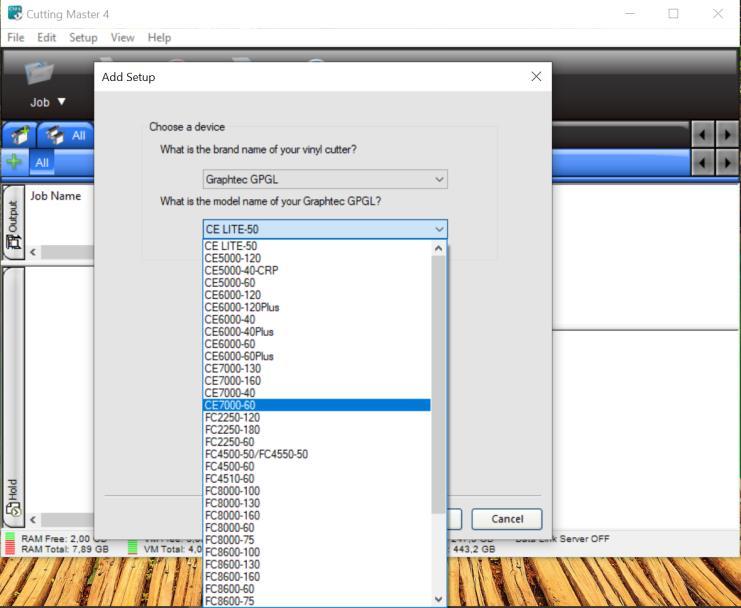Image resolution: width=741 pixels, height=608 pixels.
Task: Click Hold panel scroll-left arrow
Action: (33, 520)
